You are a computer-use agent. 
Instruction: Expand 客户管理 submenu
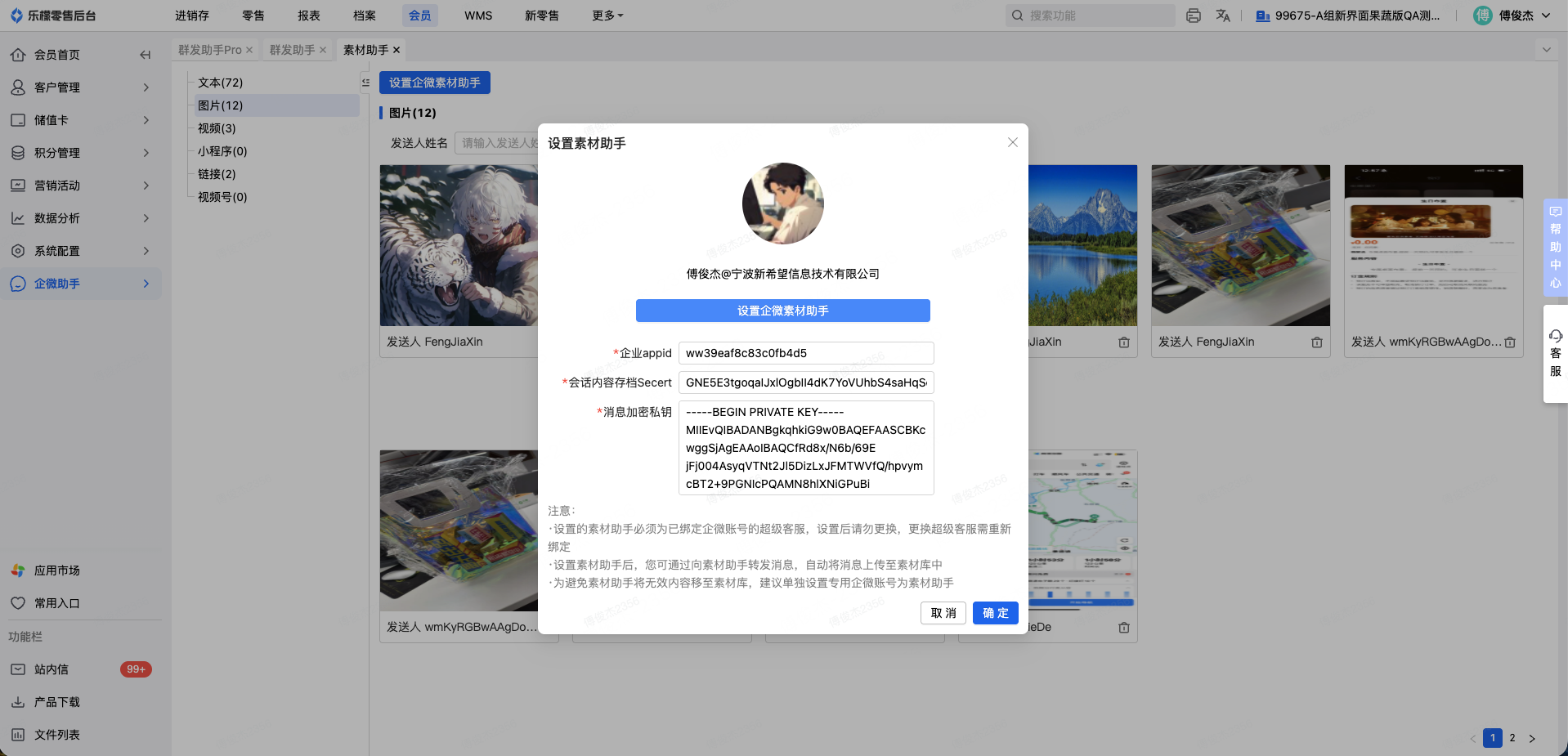click(x=146, y=87)
